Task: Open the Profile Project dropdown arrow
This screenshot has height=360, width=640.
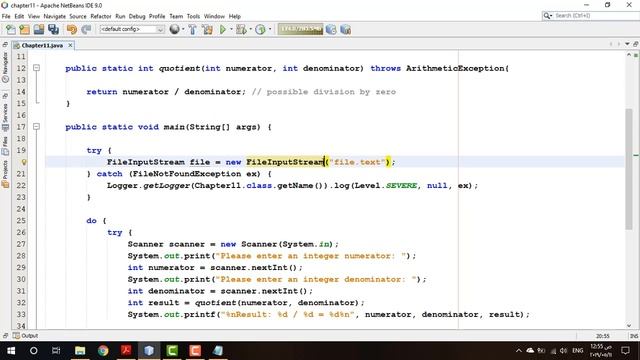Action: tap(269, 29)
